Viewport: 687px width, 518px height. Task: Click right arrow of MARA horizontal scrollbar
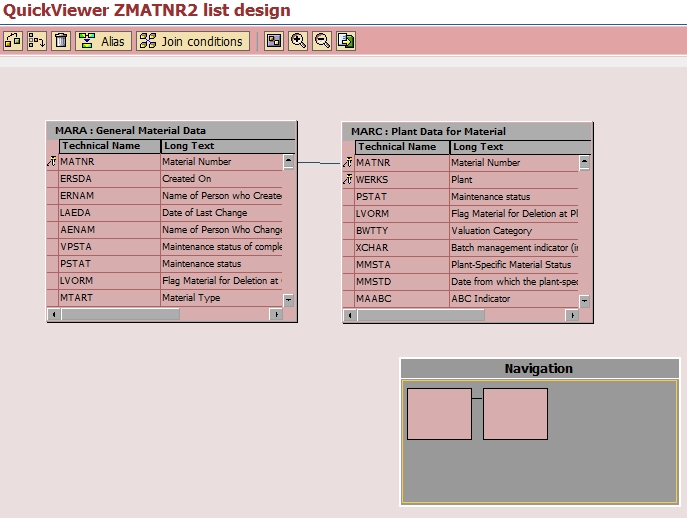[x=276, y=314]
